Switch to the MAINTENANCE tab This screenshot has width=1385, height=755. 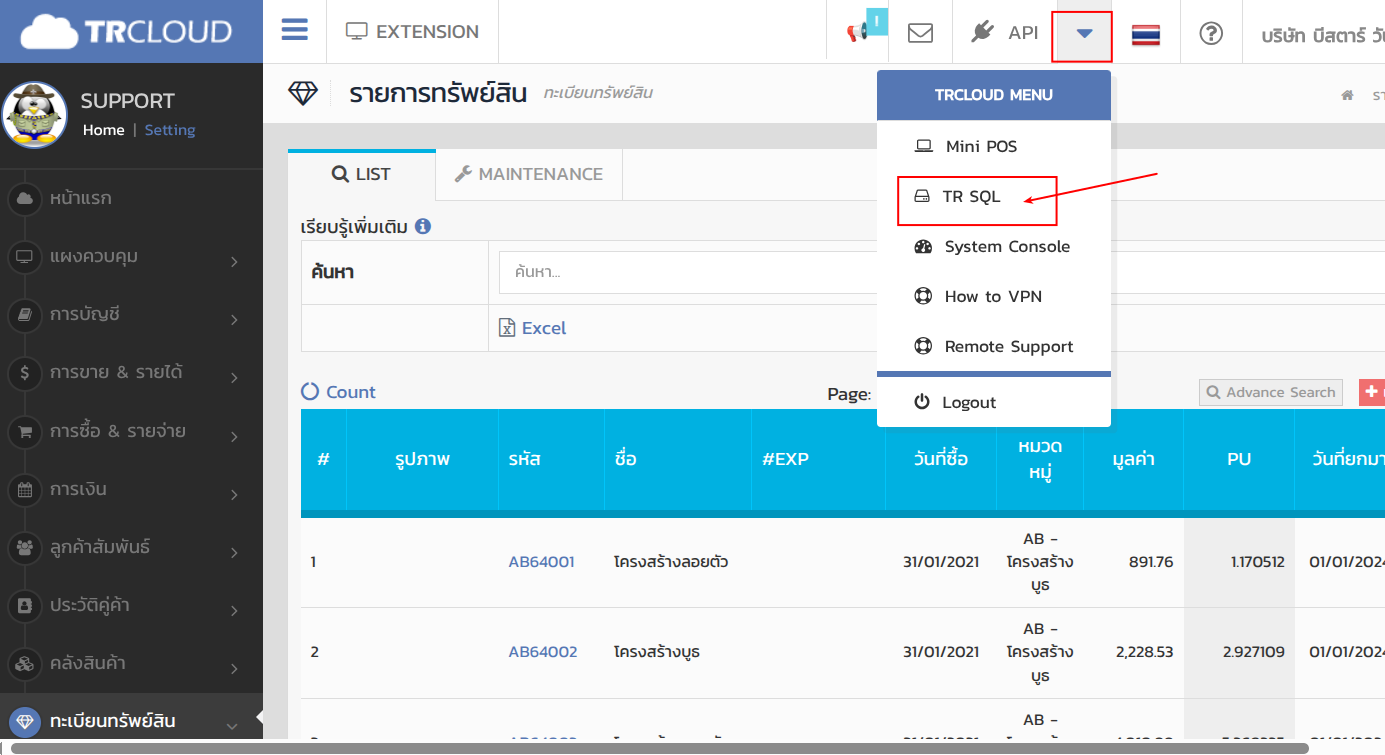coord(529,174)
